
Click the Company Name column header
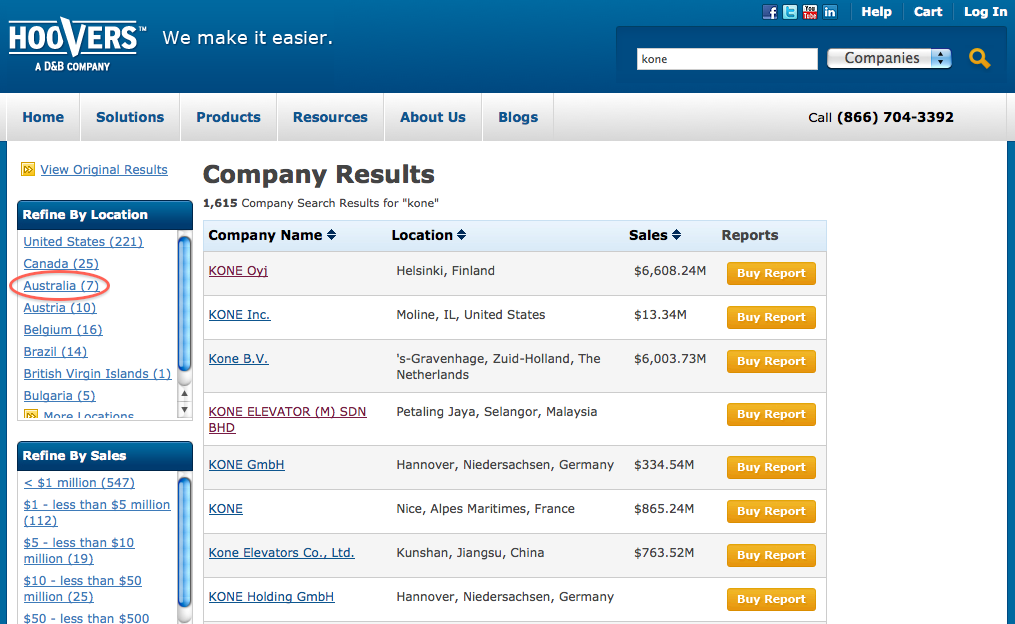coord(265,235)
